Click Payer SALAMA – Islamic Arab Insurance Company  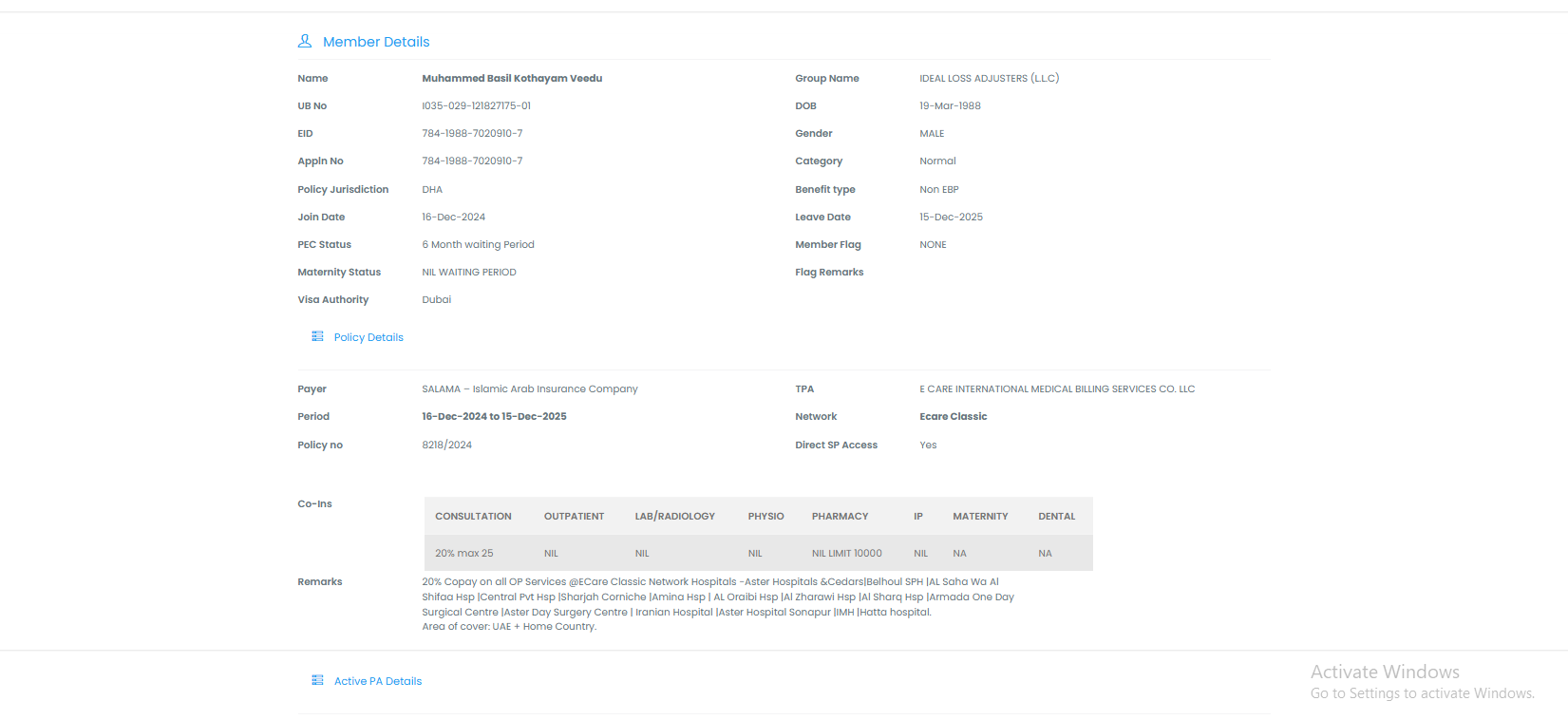(x=530, y=388)
